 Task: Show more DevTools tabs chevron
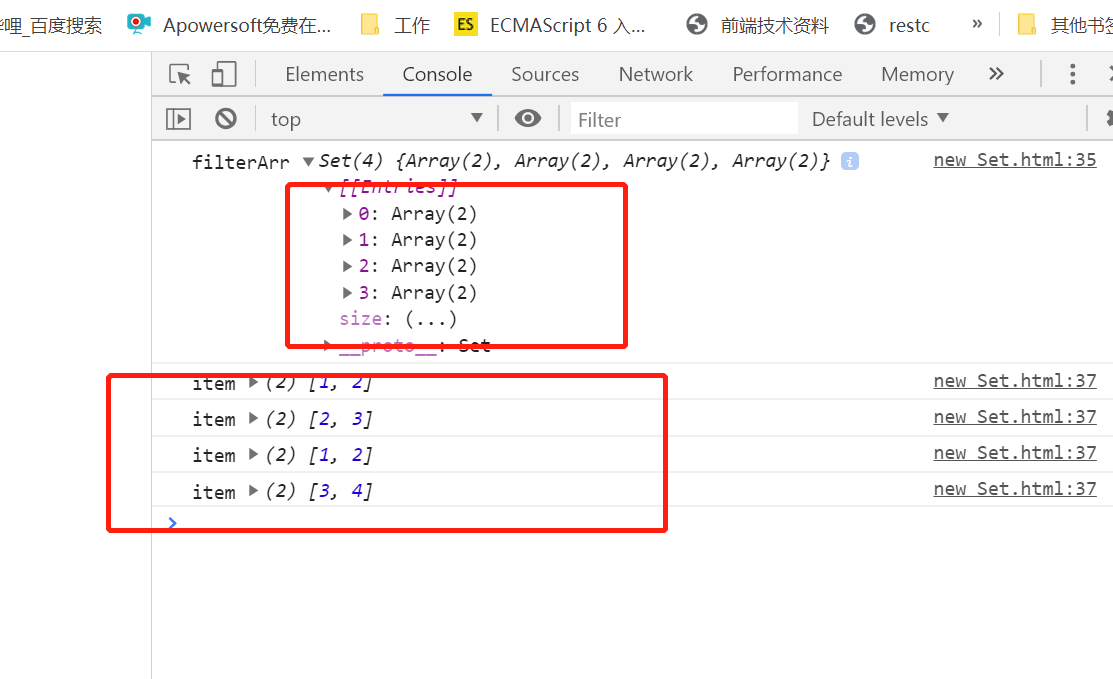point(997,74)
